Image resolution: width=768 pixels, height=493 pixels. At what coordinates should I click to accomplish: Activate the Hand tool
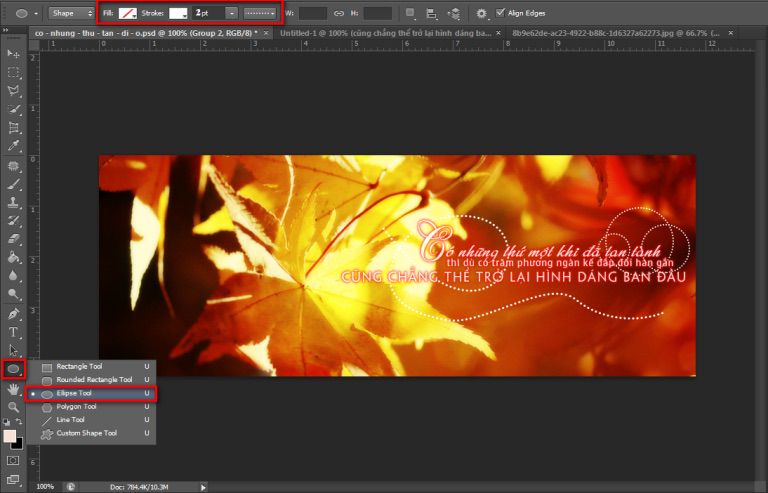14,389
